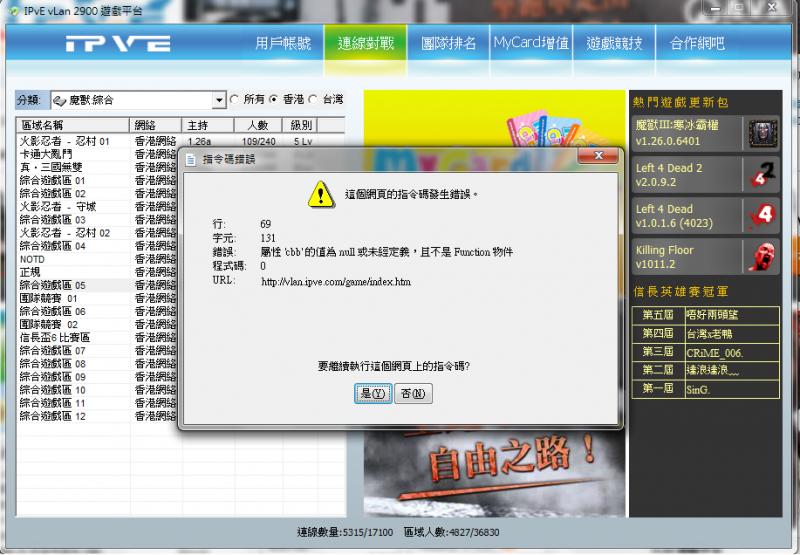The width and height of the screenshot is (800, 555).
Task: Click the yellow warning icon in the dialog
Action: pos(320,194)
